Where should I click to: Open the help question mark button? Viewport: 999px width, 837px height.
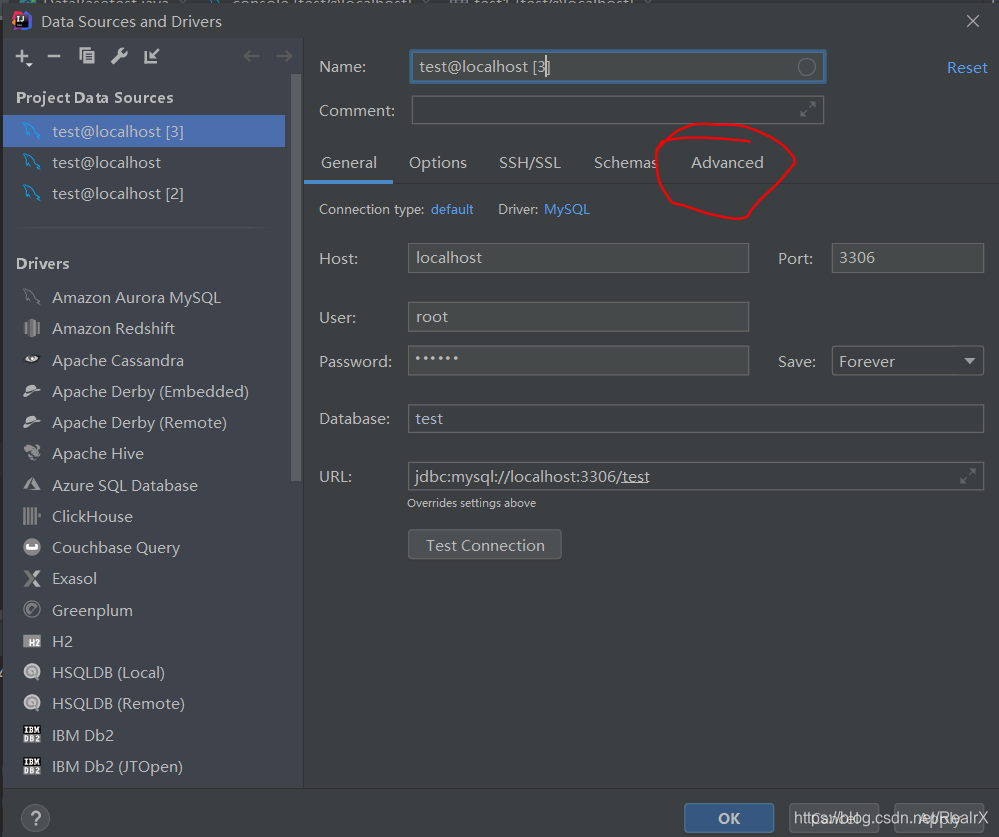point(36,819)
